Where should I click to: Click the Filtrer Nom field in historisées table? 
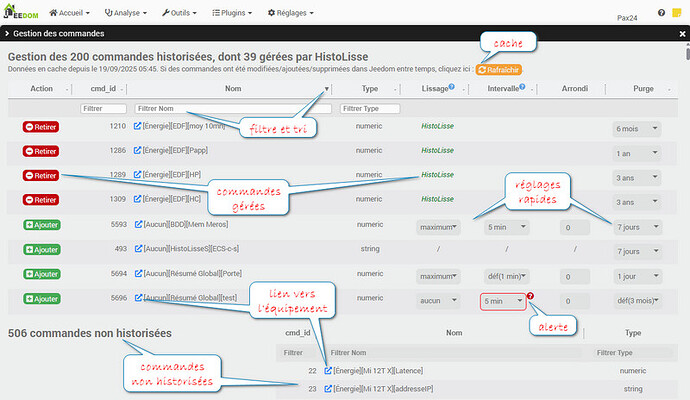point(233,109)
